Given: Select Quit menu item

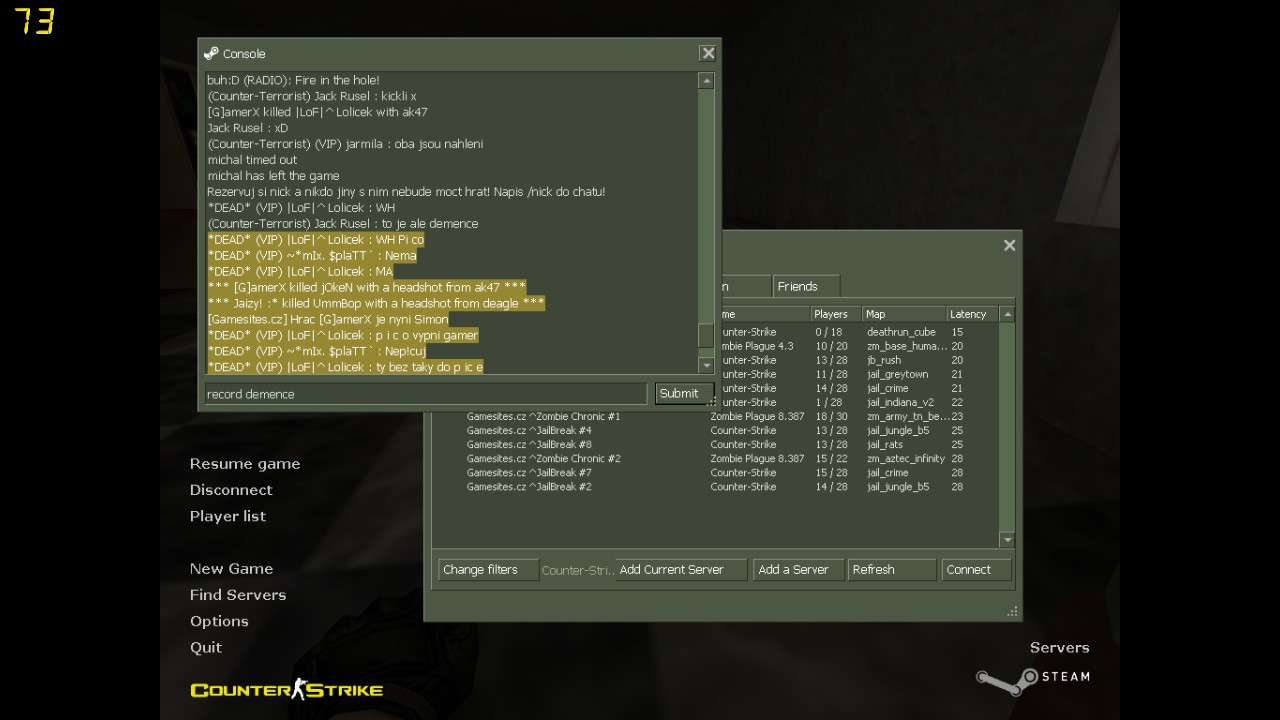Looking at the screenshot, I should 206,647.
